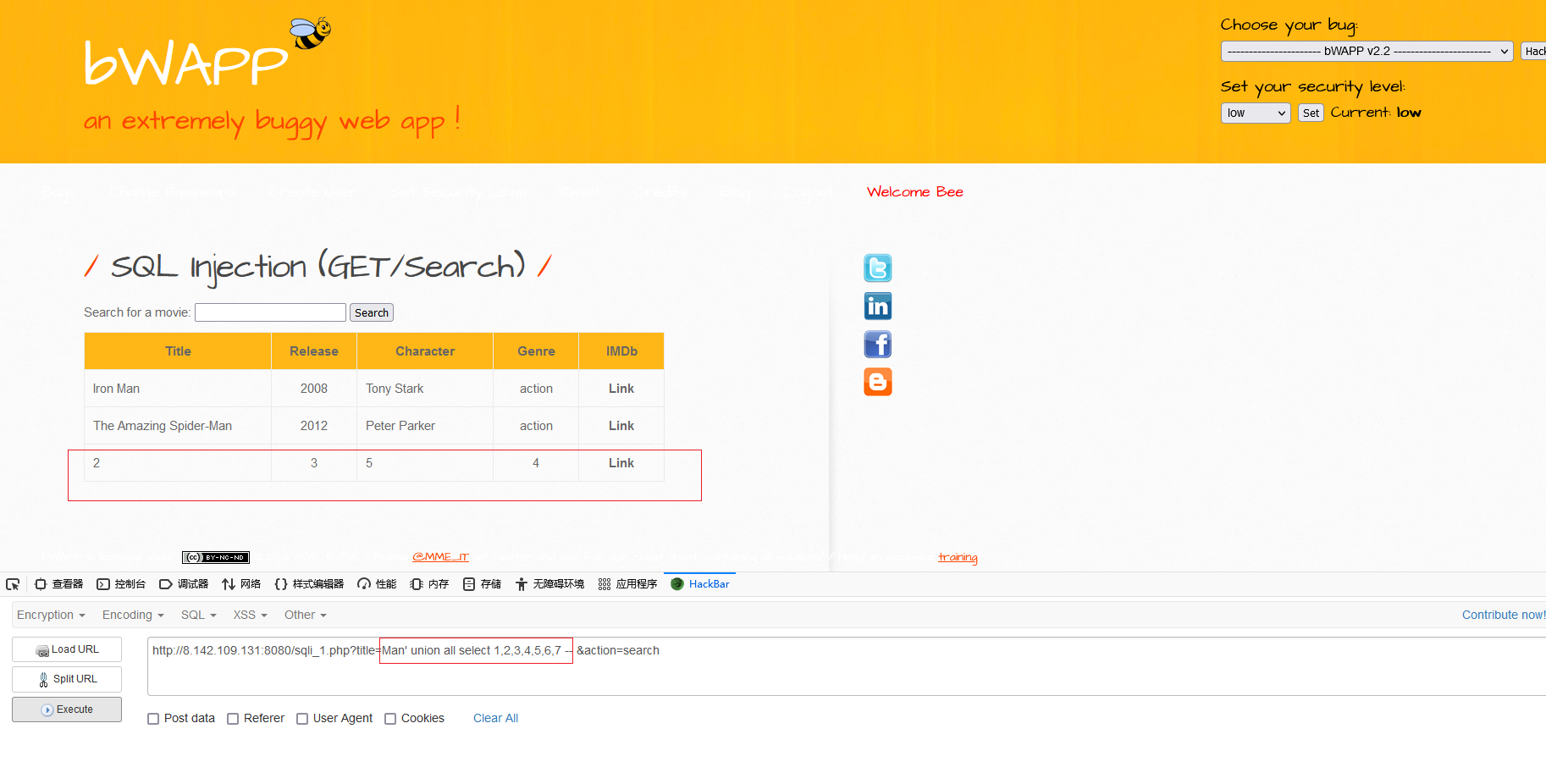Screen dimensions: 1546x784
Task: Activate the devtools element picker icon
Action: tap(13, 584)
